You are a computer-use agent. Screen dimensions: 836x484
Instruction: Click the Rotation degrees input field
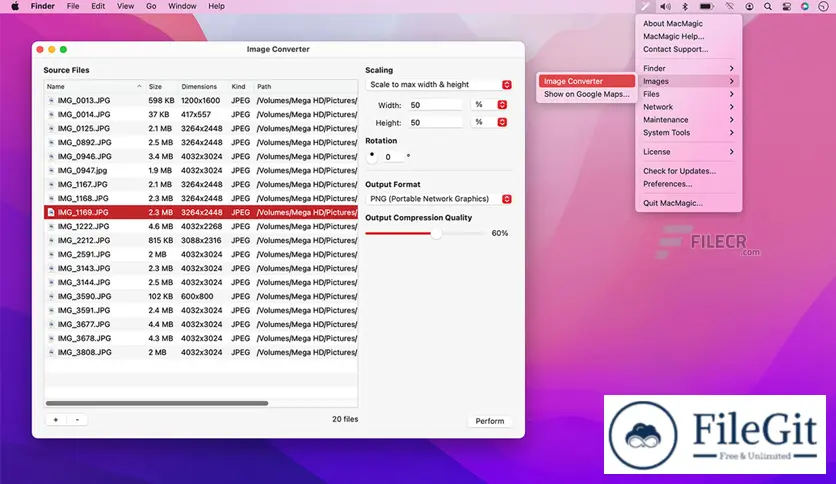click(393, 157)
